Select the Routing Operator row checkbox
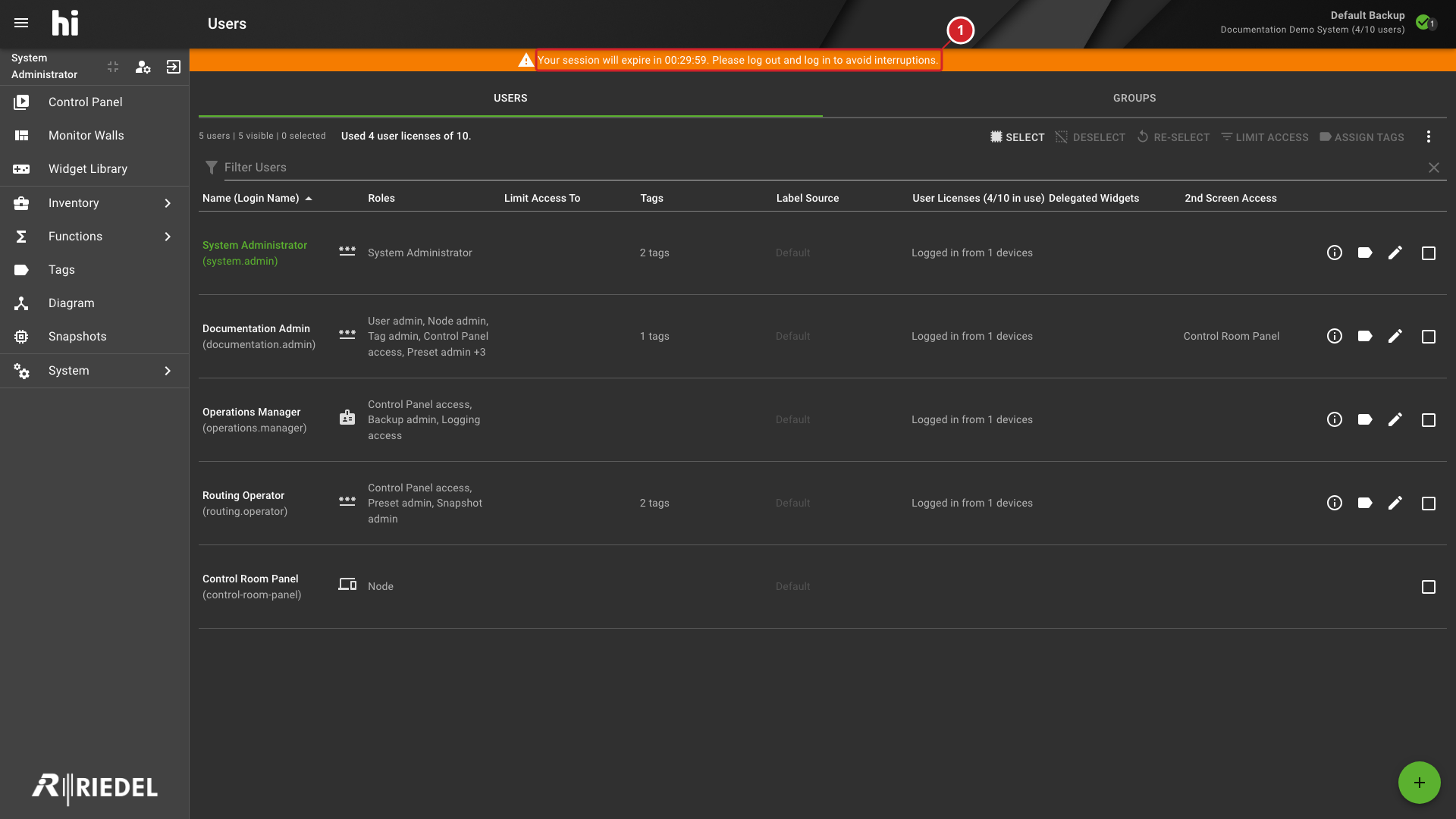 click(x=1429, y=504)
